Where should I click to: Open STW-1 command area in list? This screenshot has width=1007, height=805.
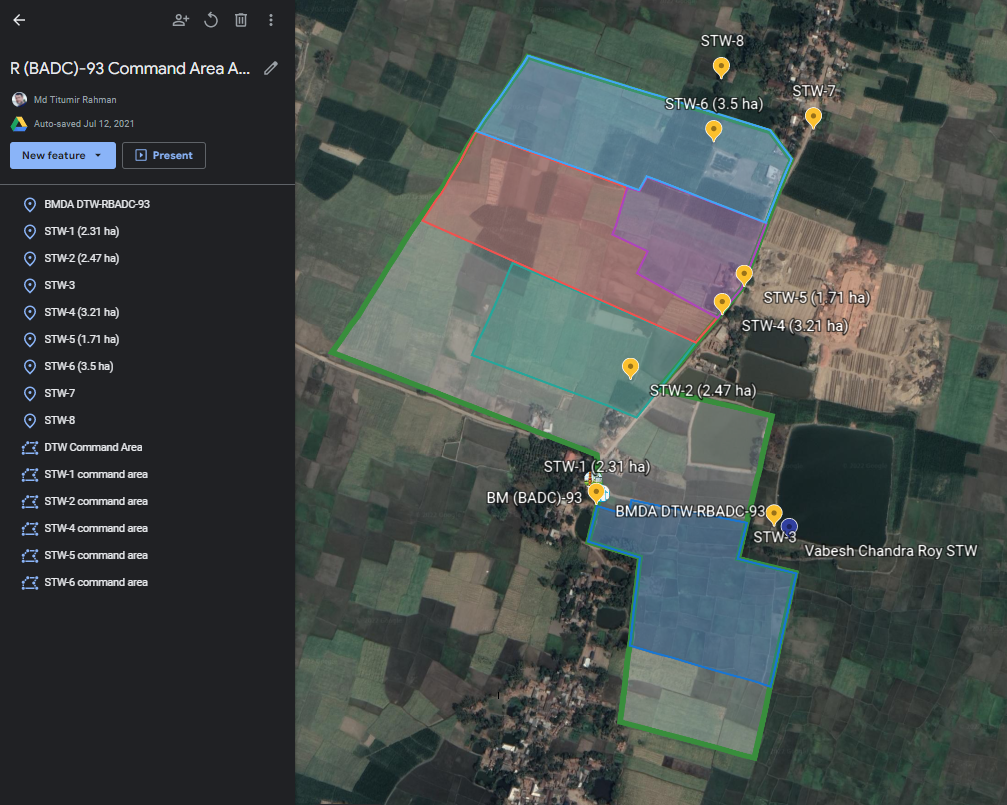tap(95, 474)
